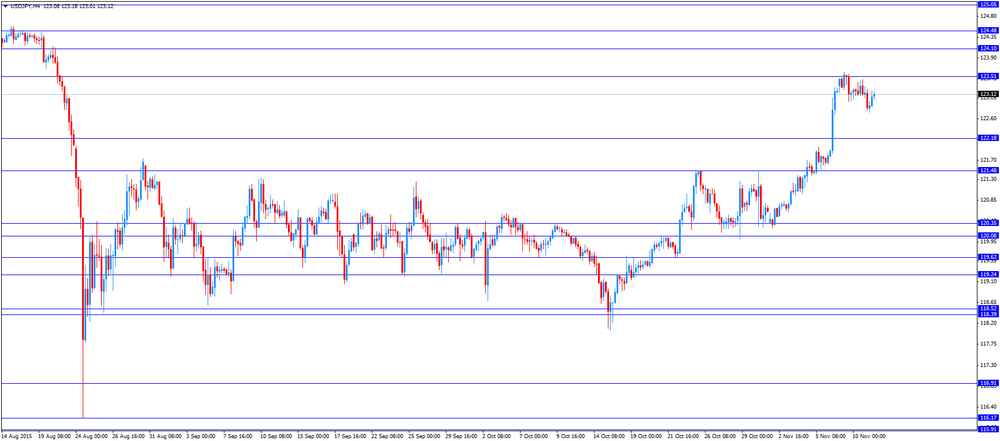Click the 117.30 price scale tick
The image size is (1000, 441).
click(x=988, y=365)
